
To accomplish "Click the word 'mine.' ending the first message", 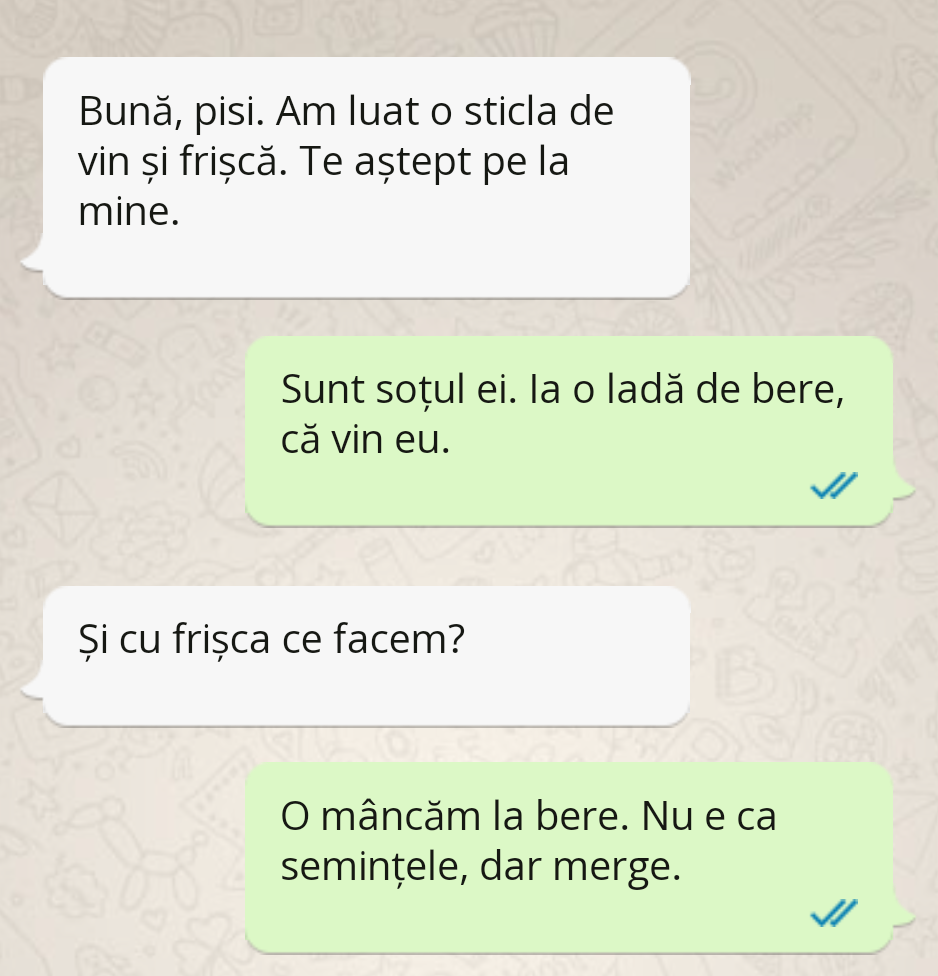I will click(x=129, y=211).
